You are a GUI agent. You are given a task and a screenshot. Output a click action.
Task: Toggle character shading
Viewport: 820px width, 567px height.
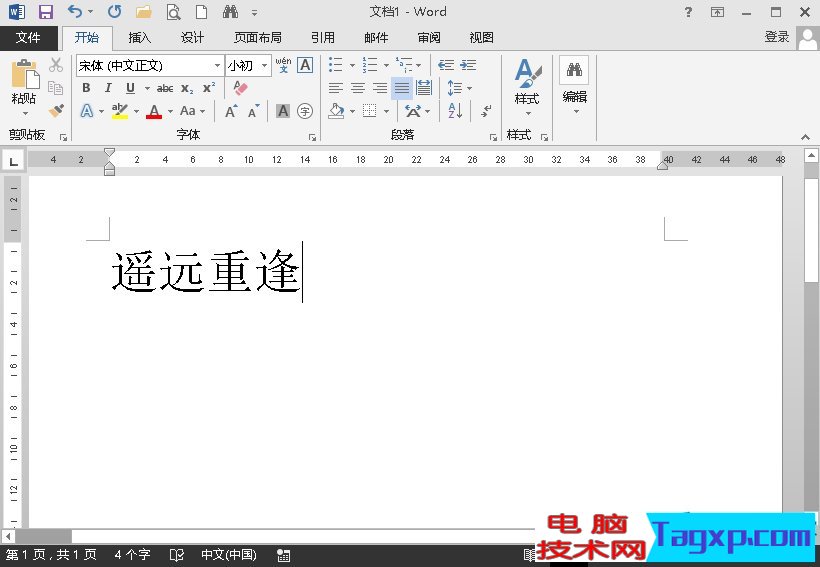tap(283, 111)
